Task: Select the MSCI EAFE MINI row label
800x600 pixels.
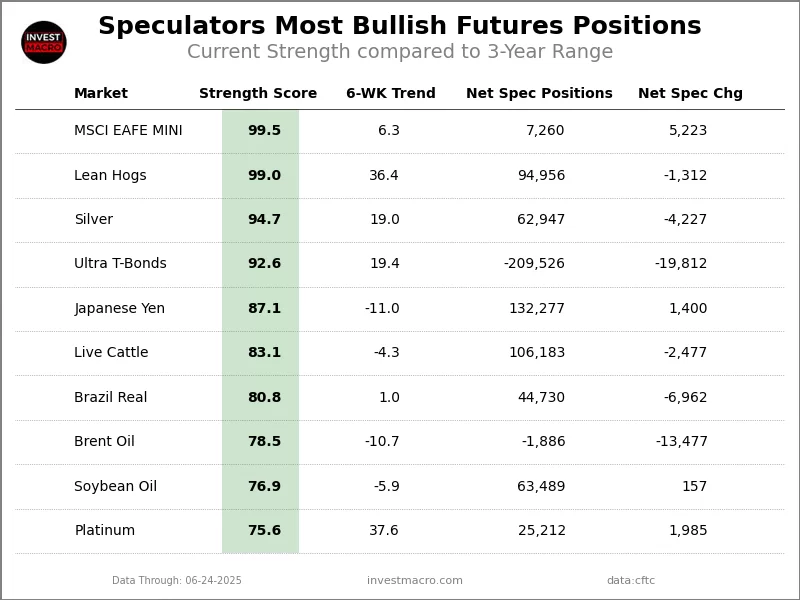Action: point(128,131)
